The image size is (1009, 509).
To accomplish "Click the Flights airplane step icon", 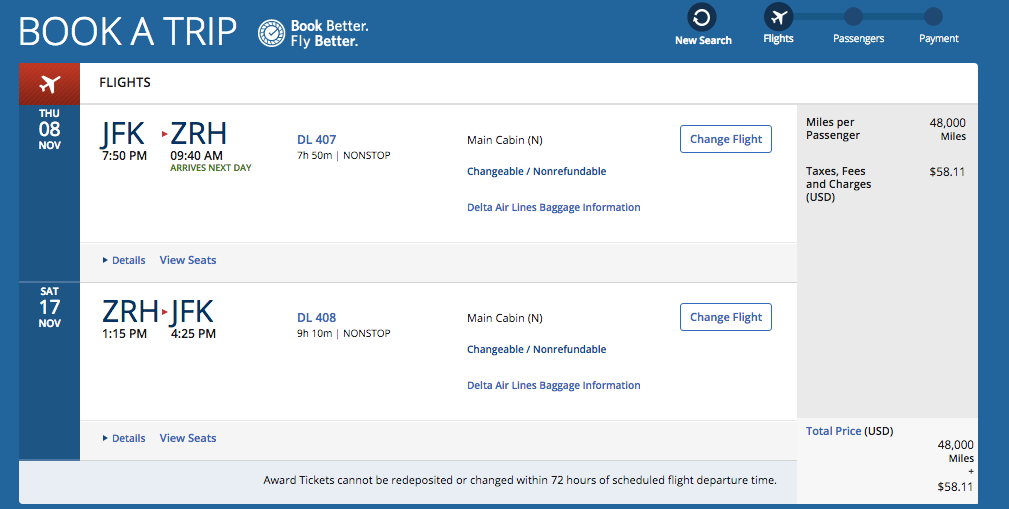I will coord(778,17).
